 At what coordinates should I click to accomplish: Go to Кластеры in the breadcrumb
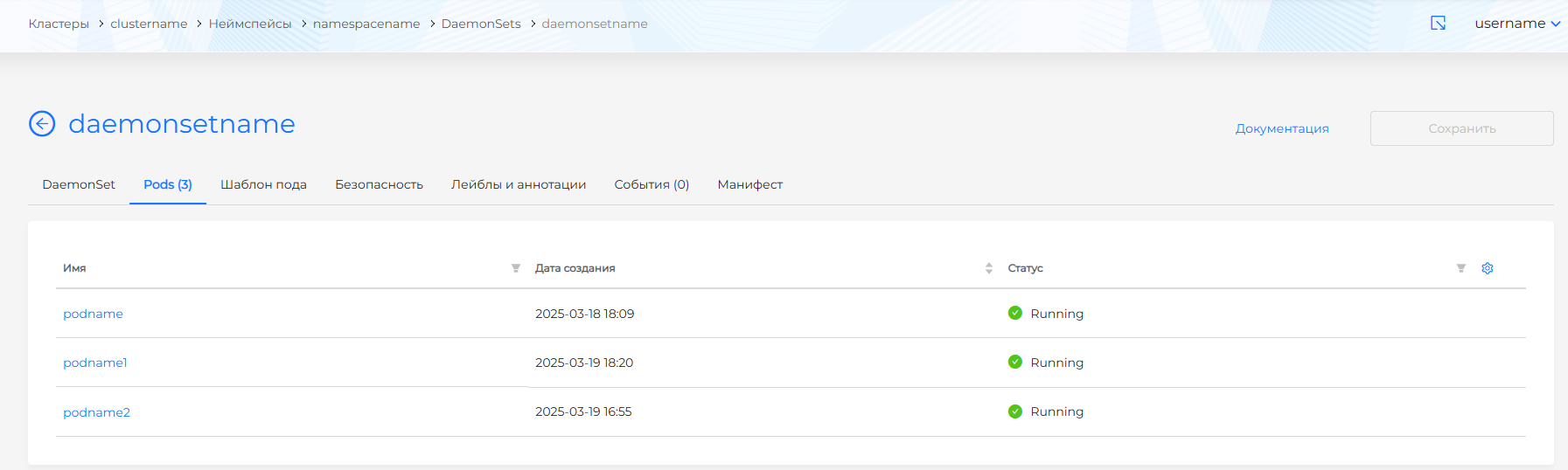pyautogui.click(x=59, y=24)
